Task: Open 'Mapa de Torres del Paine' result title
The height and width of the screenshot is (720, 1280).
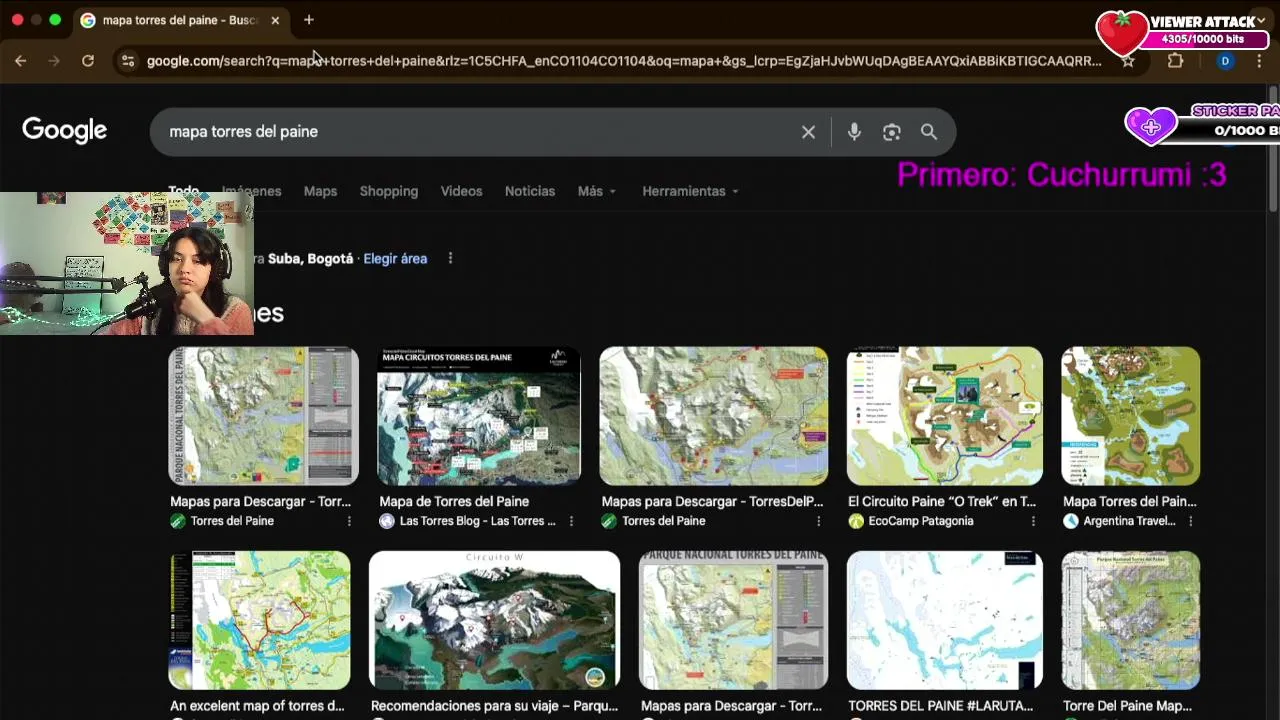Action: (x=454, y=501)
